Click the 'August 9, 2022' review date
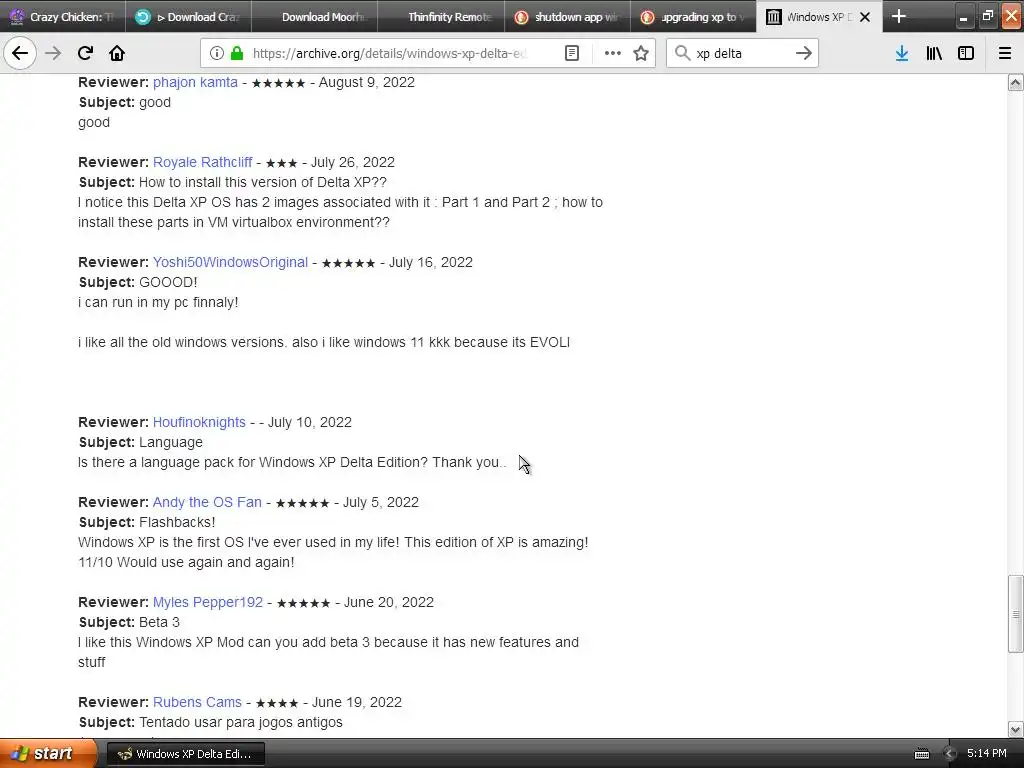The height and width of the screenshot is (768, 1024). click(366, 82)
